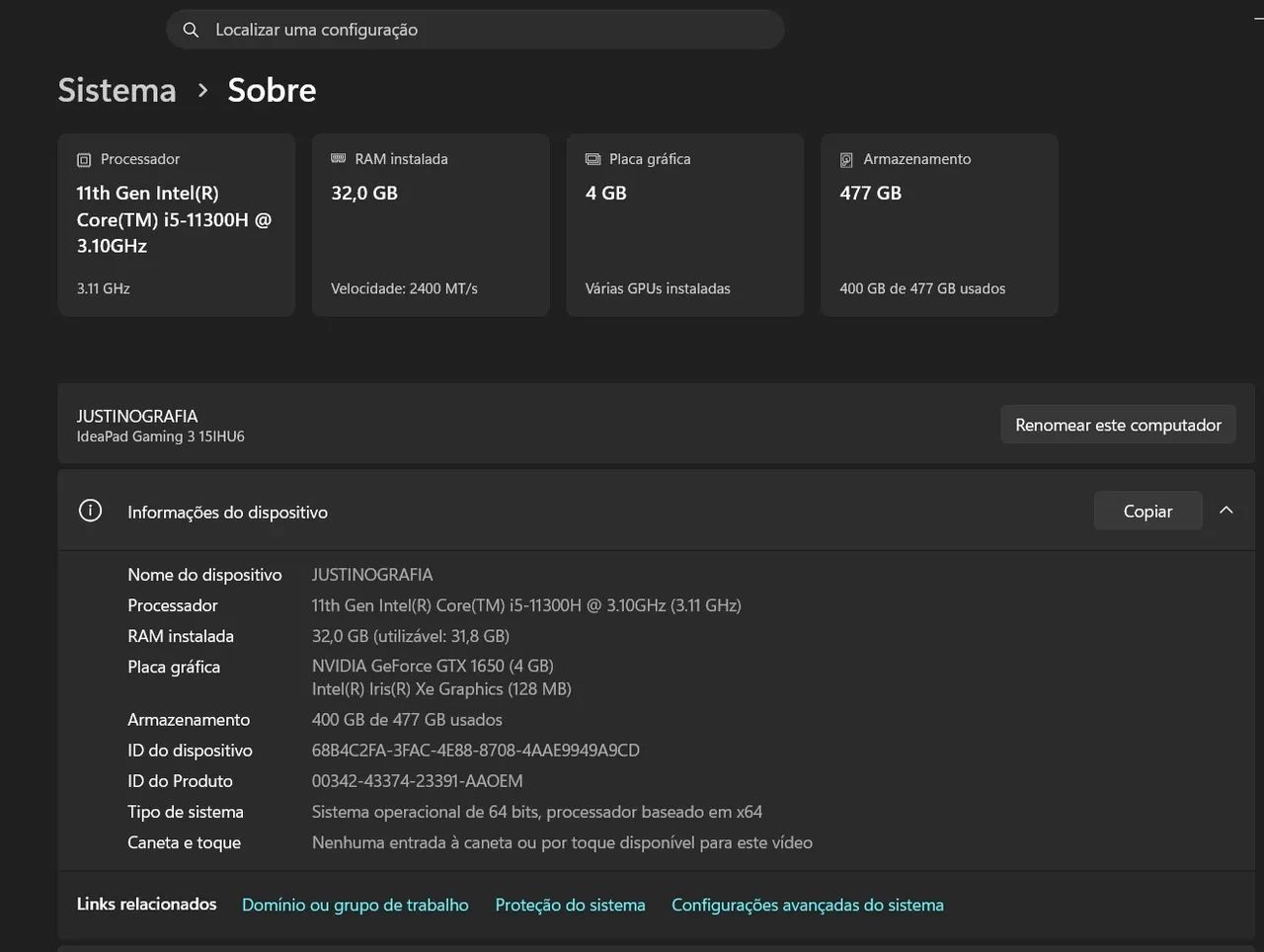Select 'Várias GPUs instaladas' text
The image size is (1264, 952).
click(658, 288)
